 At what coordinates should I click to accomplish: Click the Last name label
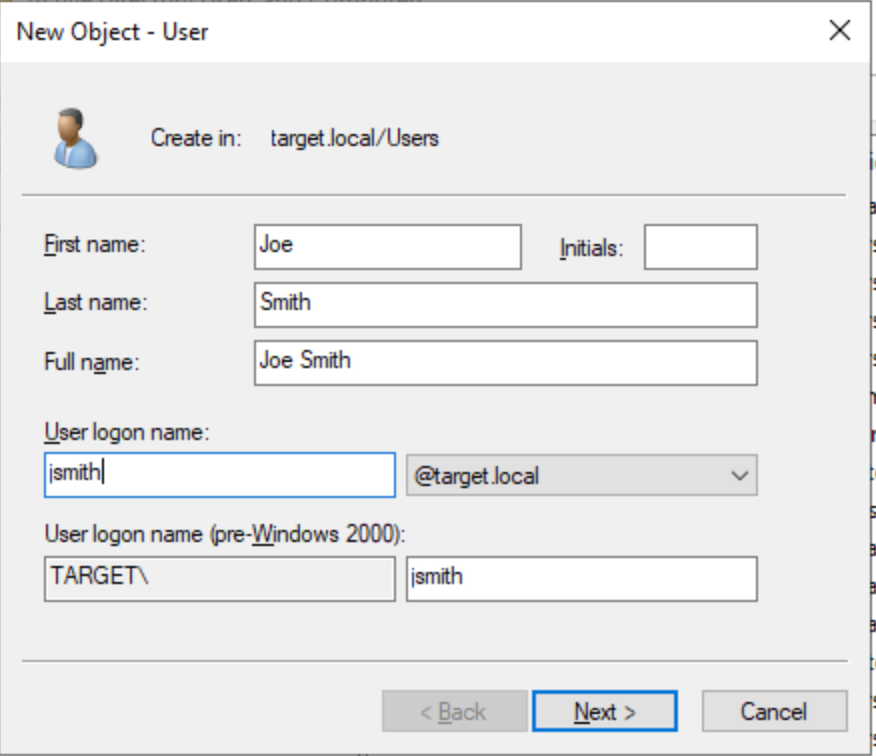click(95, 303)
